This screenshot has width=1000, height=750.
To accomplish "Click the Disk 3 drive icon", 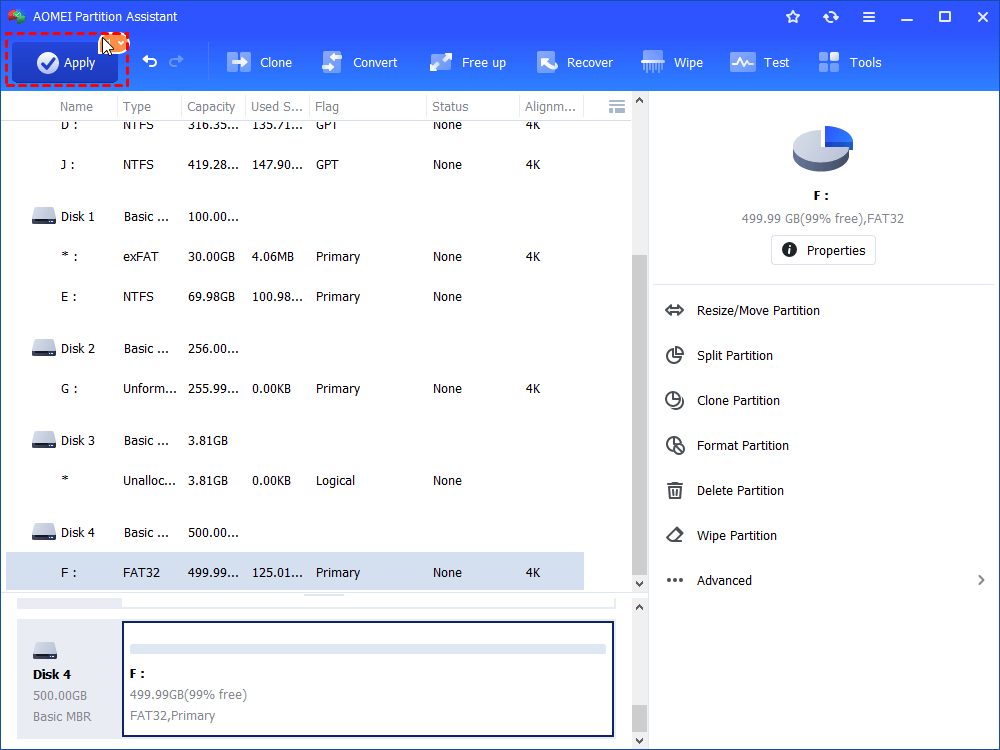I will pos(44,440).
